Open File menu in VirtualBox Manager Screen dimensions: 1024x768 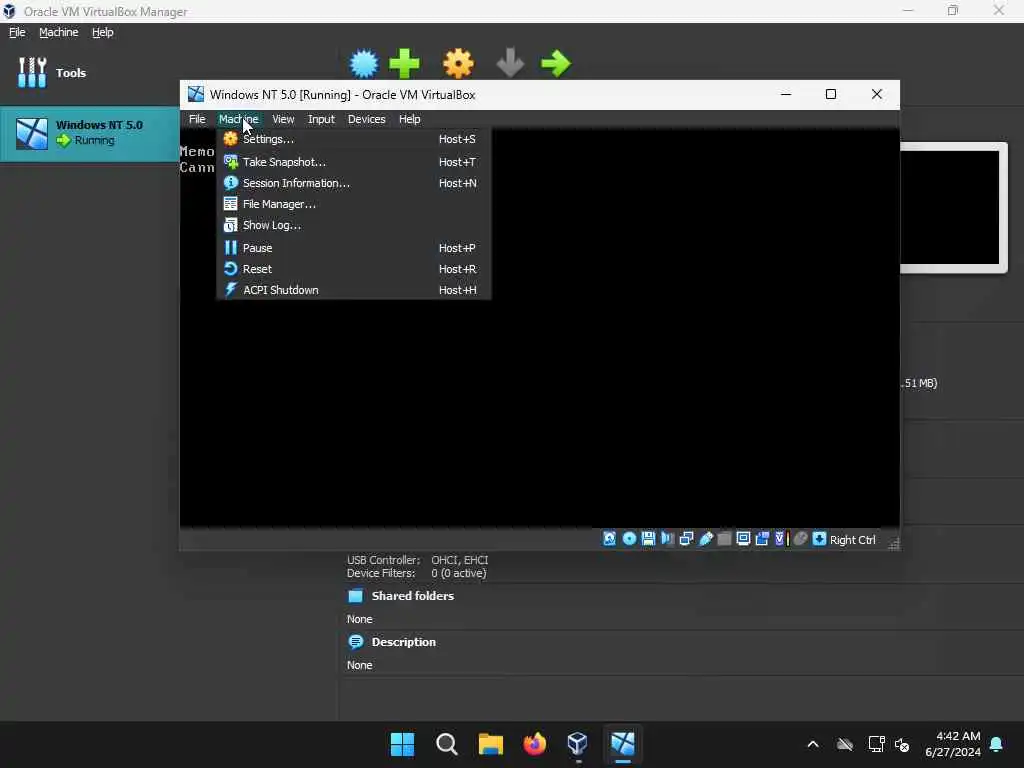click(17, 32)
